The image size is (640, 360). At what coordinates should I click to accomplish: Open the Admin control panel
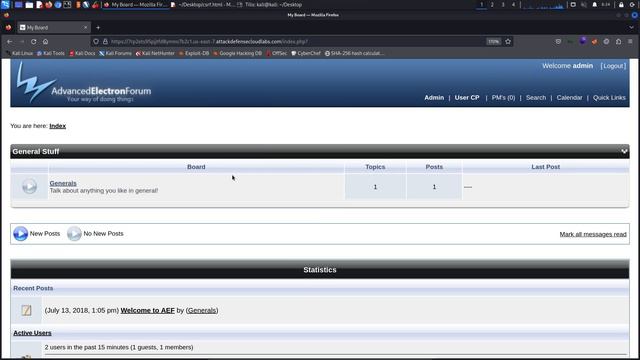point(434,98)
